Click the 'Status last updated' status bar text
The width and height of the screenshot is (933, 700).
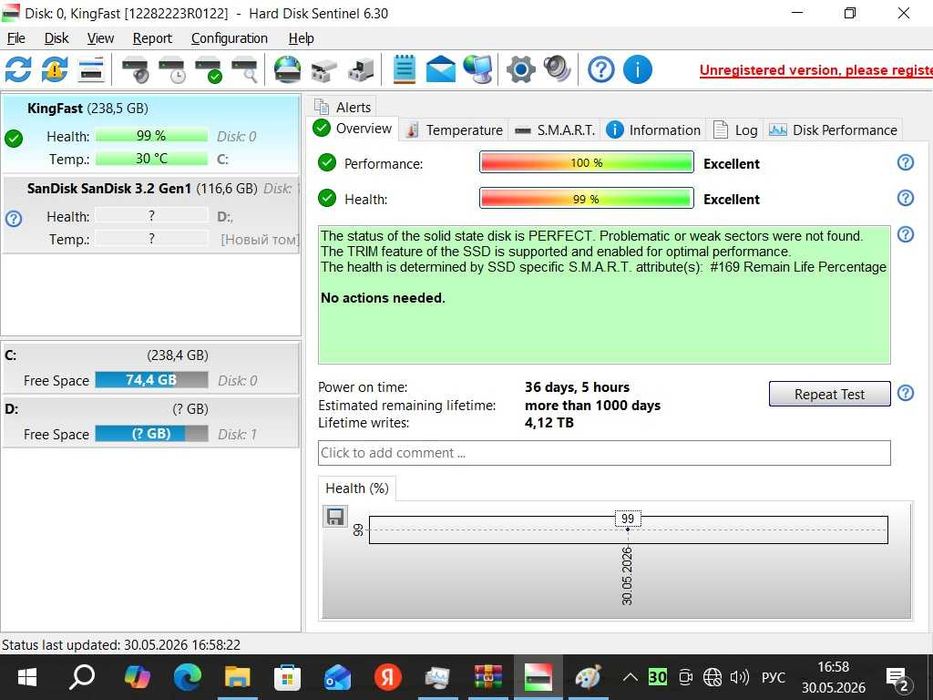pos(121,645)
